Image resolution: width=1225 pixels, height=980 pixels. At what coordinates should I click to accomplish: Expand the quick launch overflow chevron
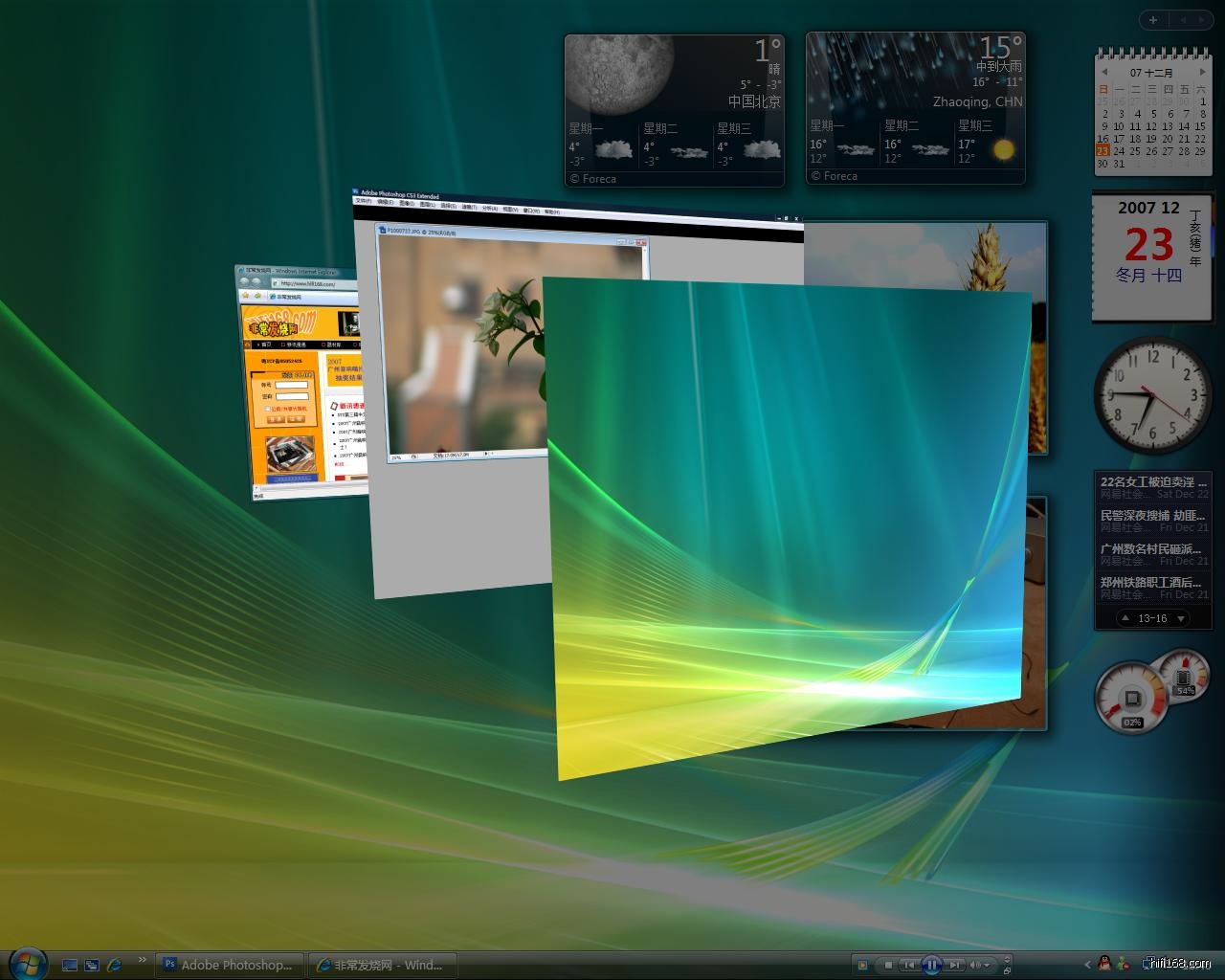tap(143, 959)
